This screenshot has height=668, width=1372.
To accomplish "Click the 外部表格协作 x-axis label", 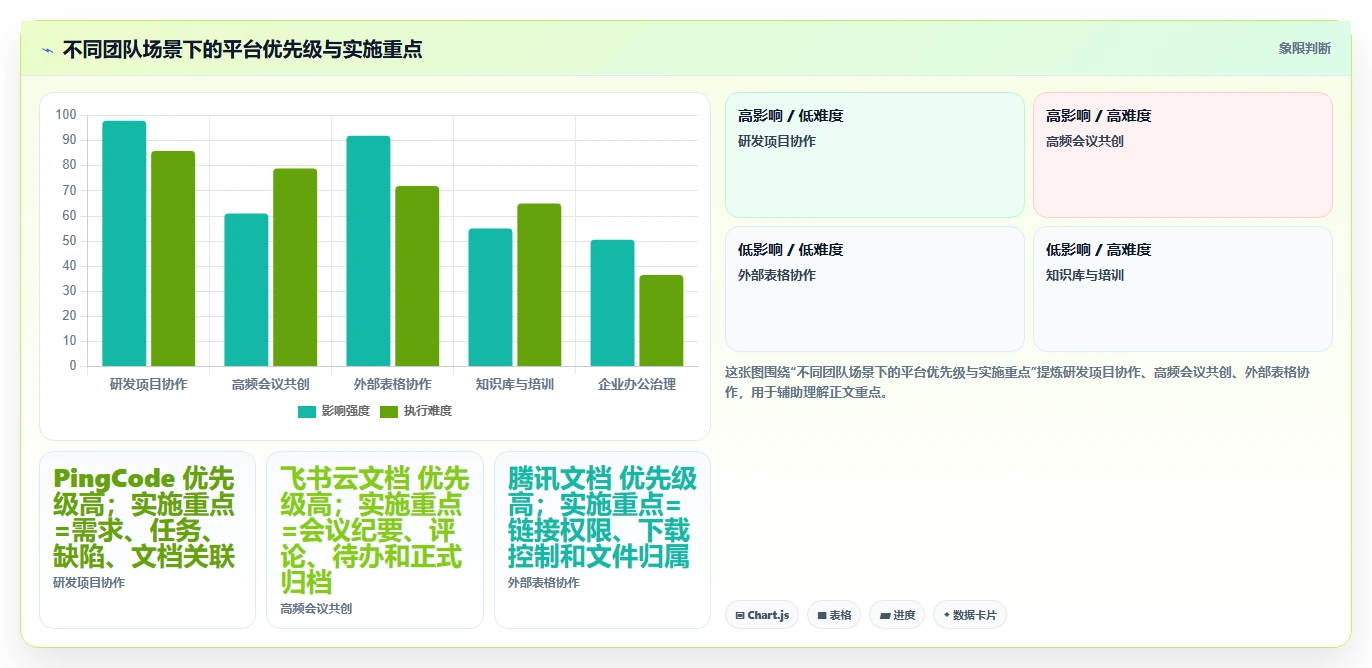I will coord(392,384).
